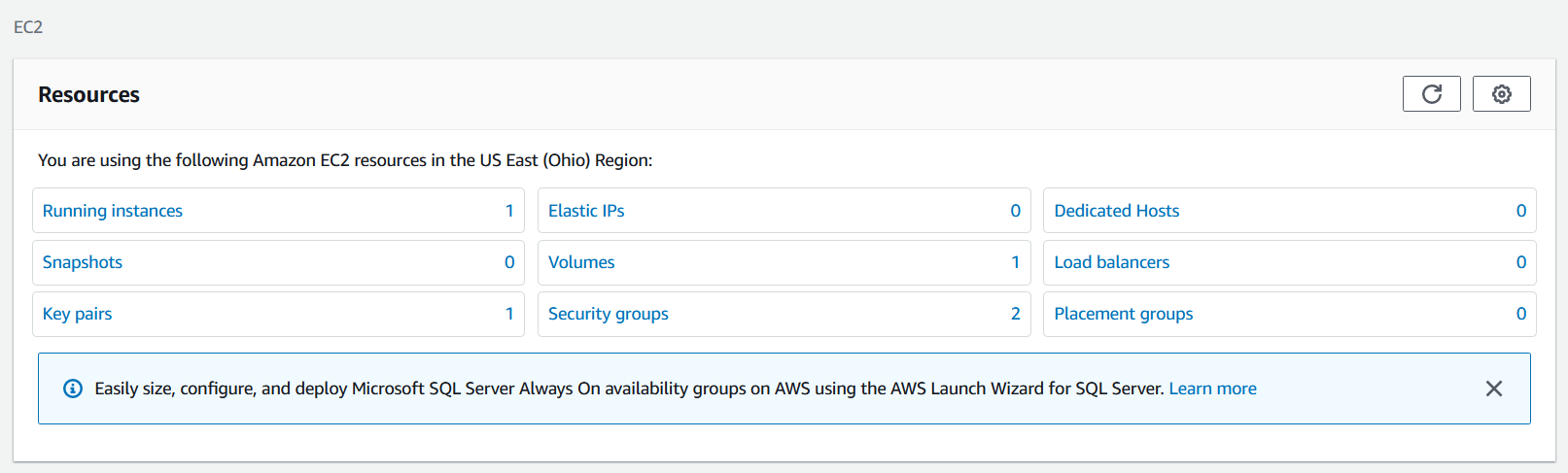The width and height of the screenshot is (1568, 473).
Task: View Placement groups
Action: pyautogui.click(x=1123, y=314)
